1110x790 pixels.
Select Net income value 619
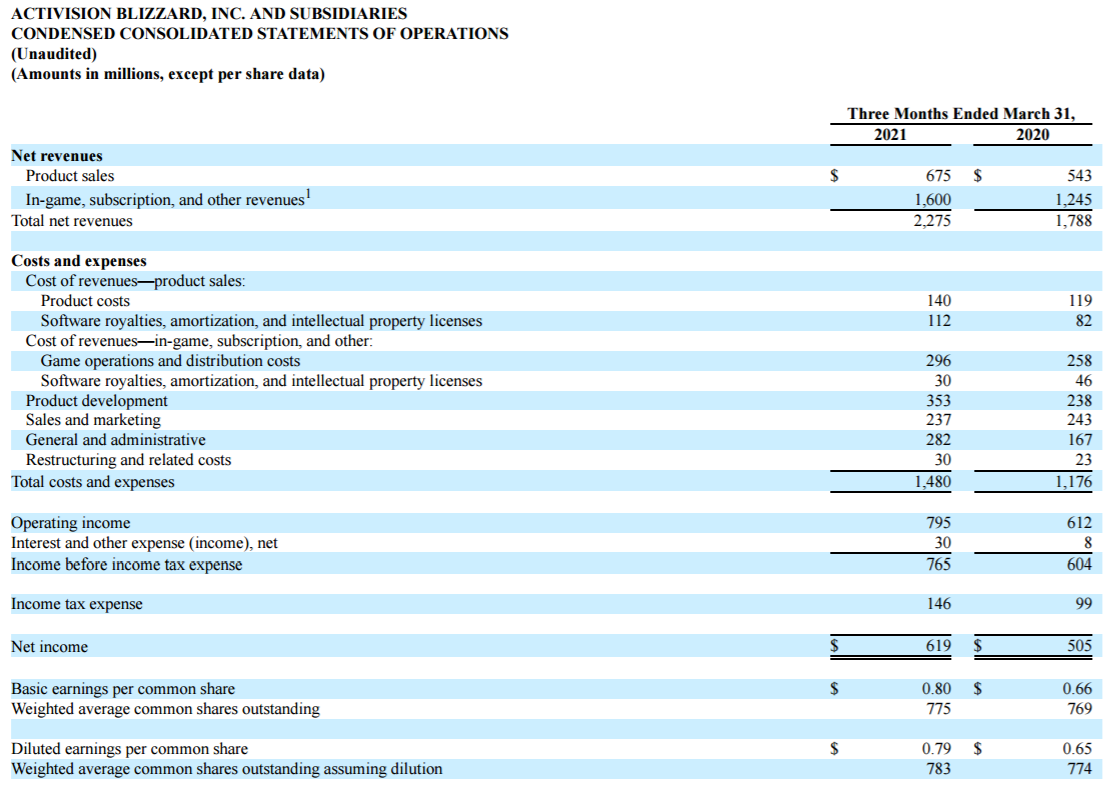[x=938, y=645]
